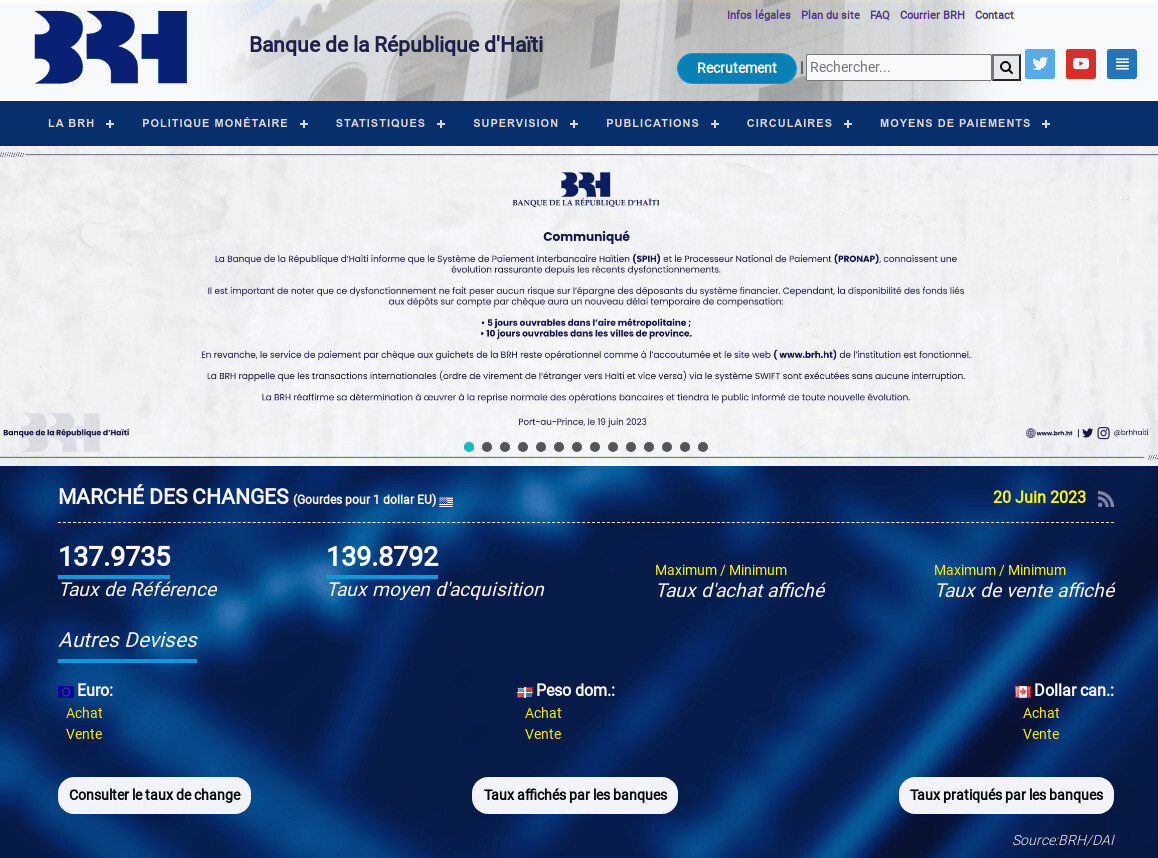This screenshot has width=1158, height=858.
Task: Select the fourth carousel dot
Action: (523, 447)
